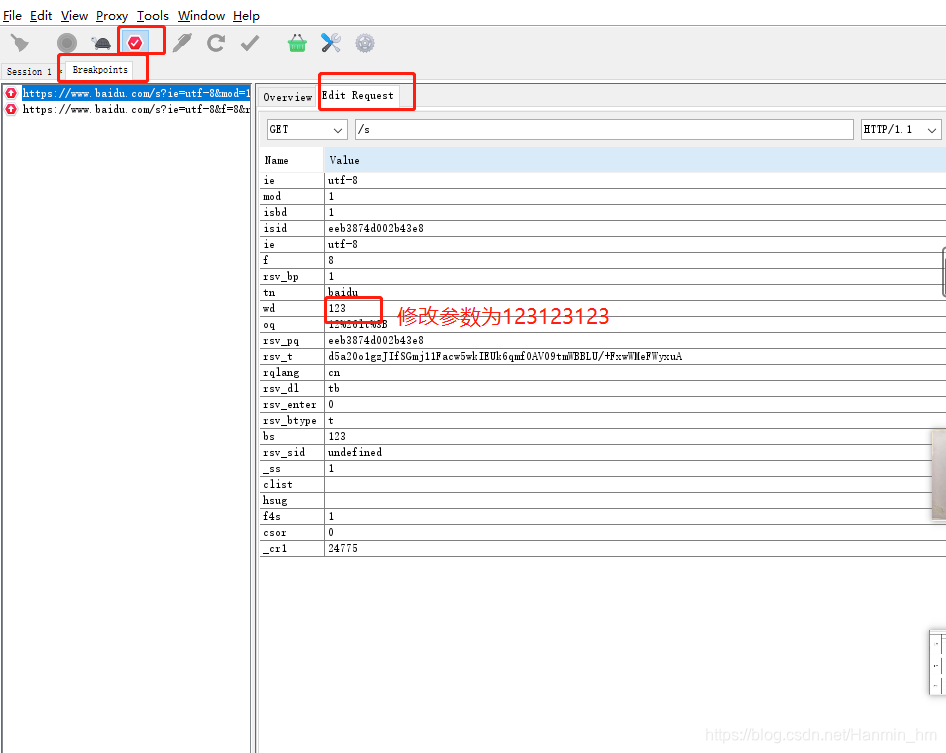Open the GET method dropdown

306,129
